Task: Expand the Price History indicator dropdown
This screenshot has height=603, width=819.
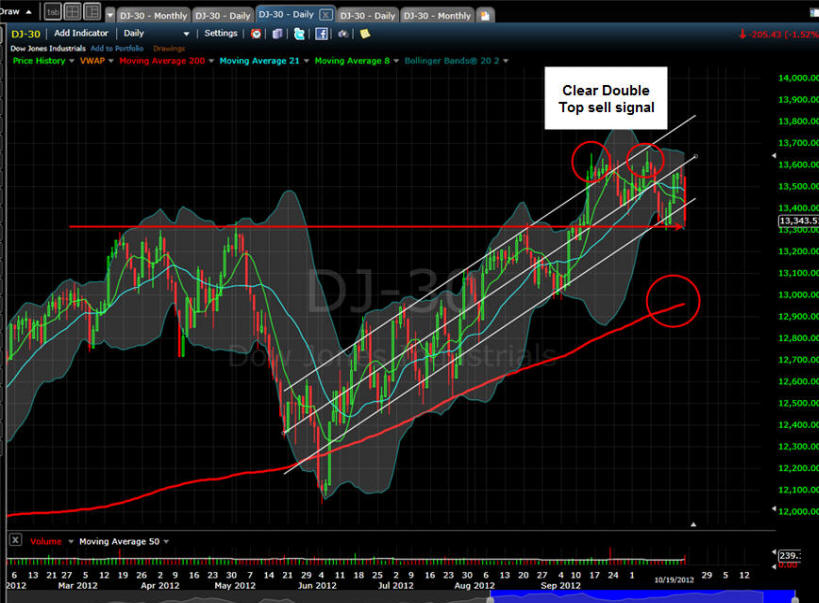Action: click(x=72, y=61)
